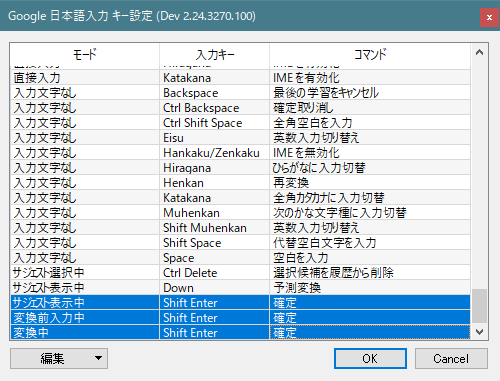Select the Down key cell

[214, 288]
